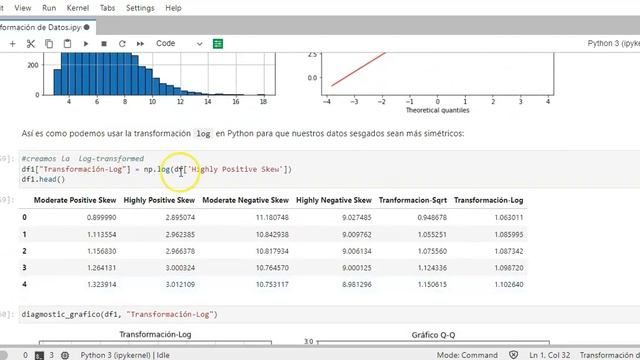Restart the kernel icon
The width and height of the screenshot is (640, 360).
point(122,44)
